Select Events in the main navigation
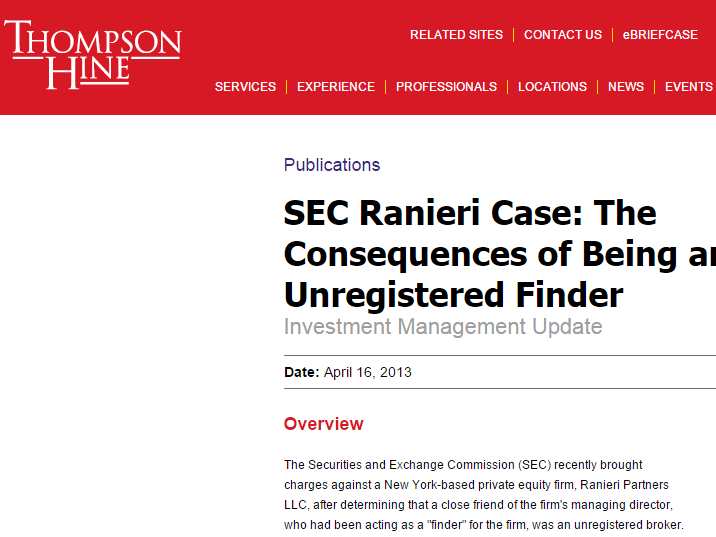Image resolution: width=716 pixels, height=537 pixels. coord(688,87)
